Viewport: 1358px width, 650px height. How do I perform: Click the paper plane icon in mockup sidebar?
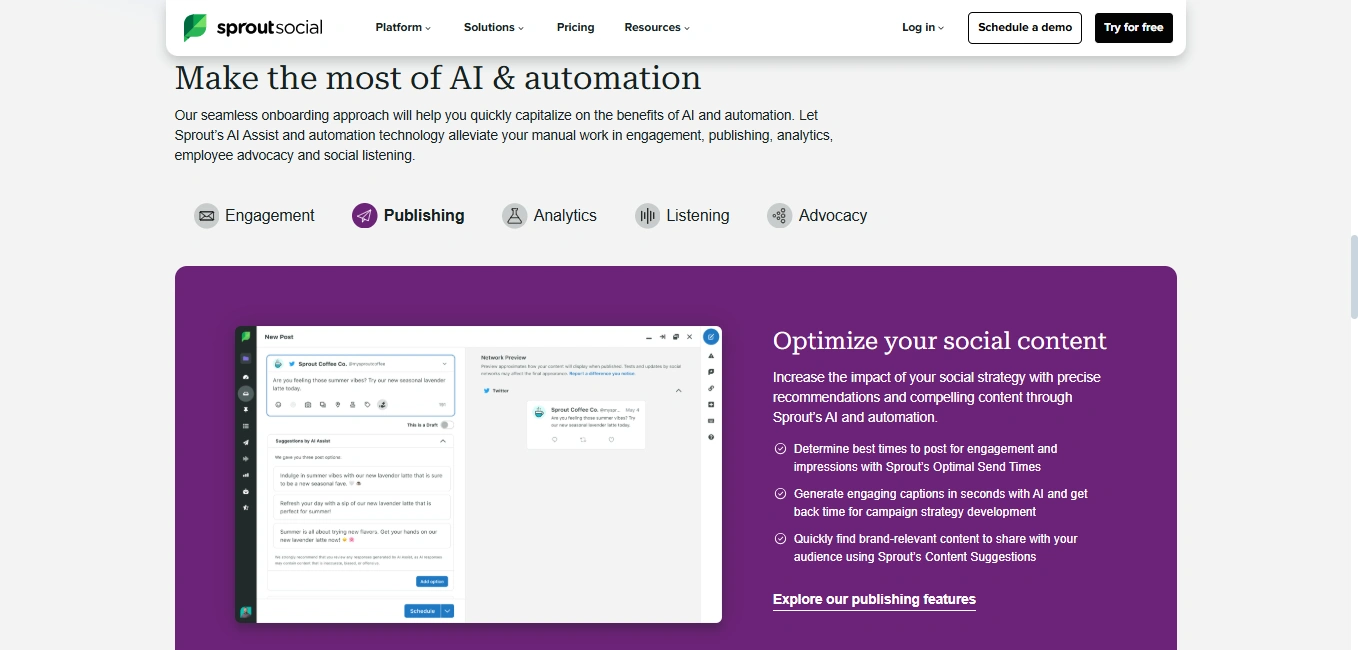pyautogui.click(x=246, y=442)
